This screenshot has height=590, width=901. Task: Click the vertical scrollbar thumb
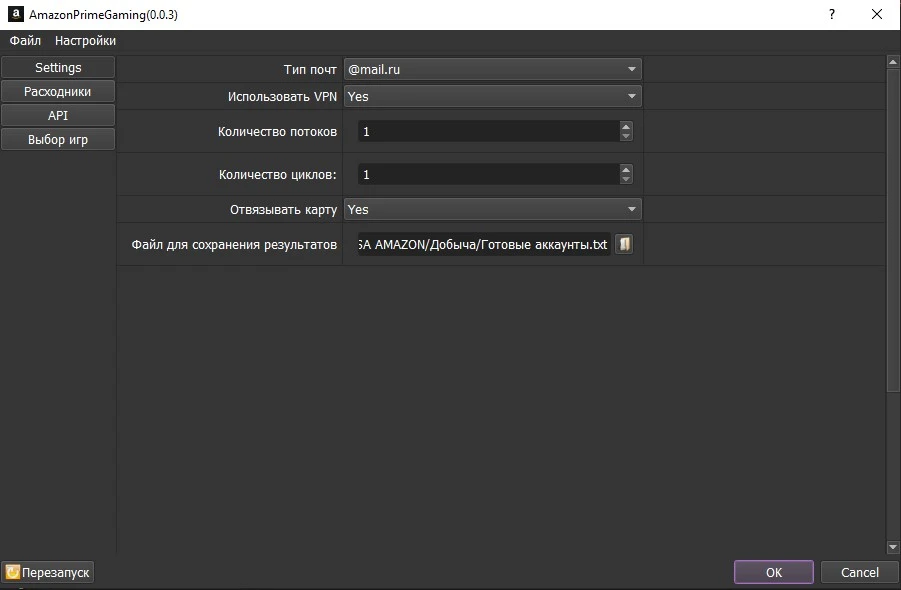point(893,230)
